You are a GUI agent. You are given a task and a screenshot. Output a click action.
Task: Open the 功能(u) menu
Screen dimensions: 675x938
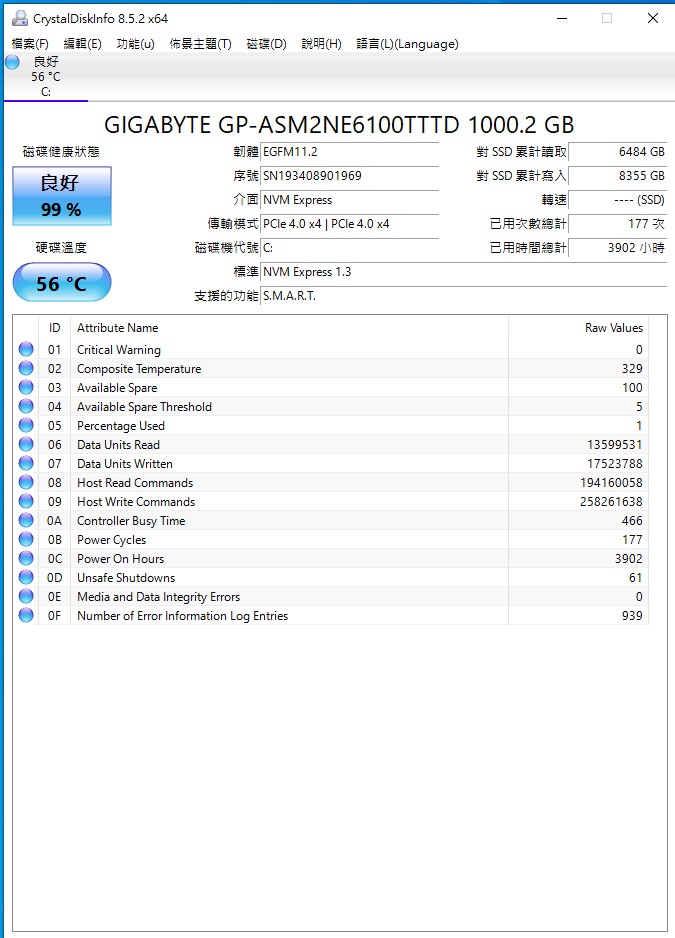click(x=135, y=44)
